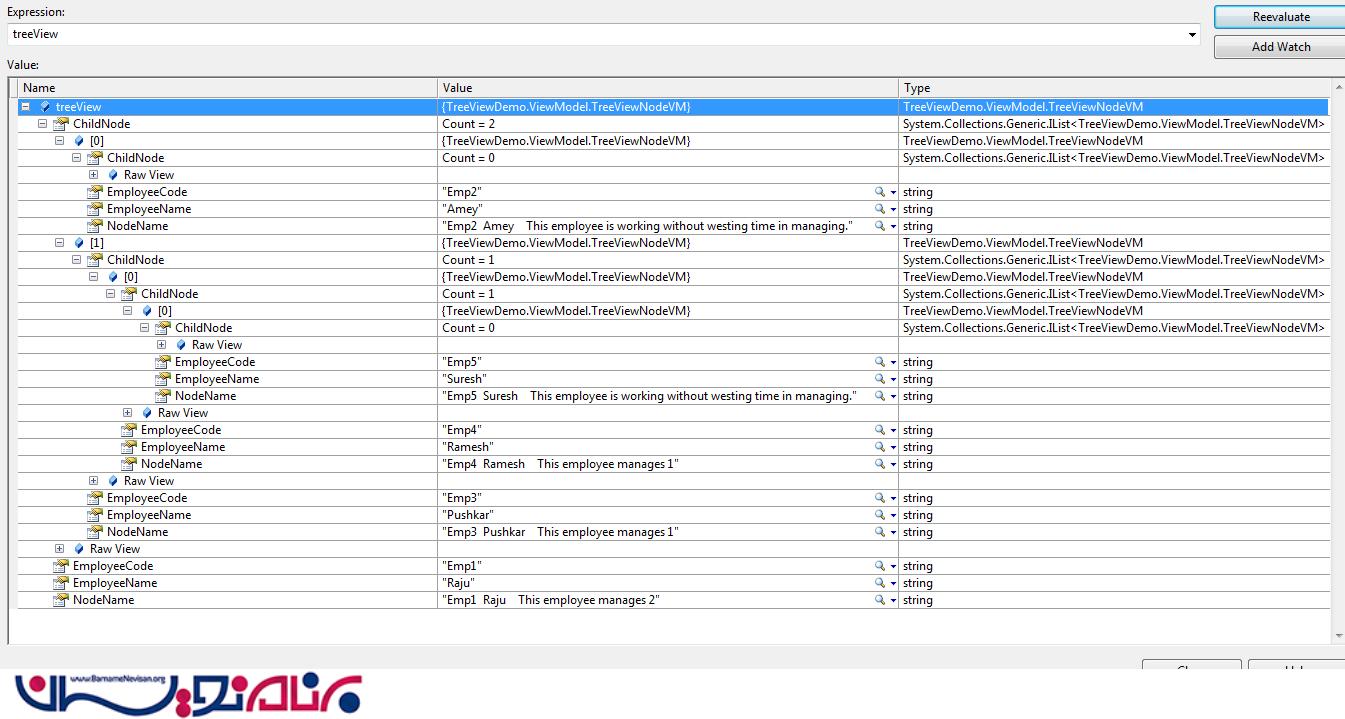Click visualizer magnifier for "Amey" value

tap(880, 209)
